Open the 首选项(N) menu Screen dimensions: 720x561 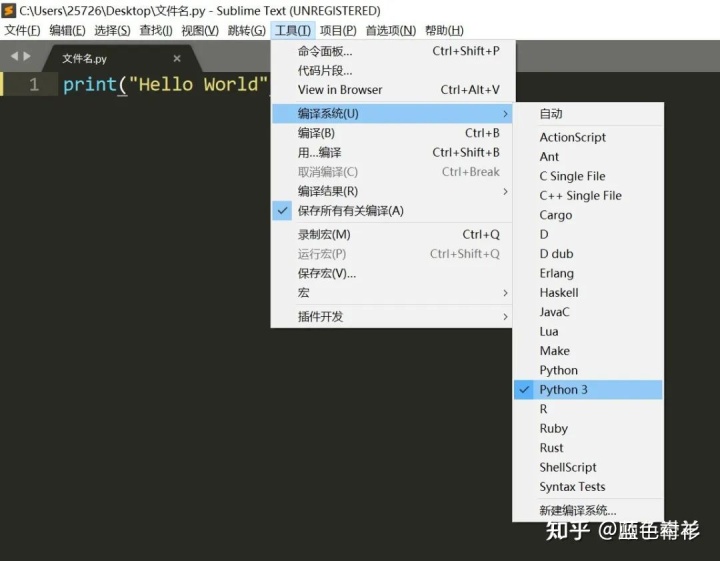[391, 30]
